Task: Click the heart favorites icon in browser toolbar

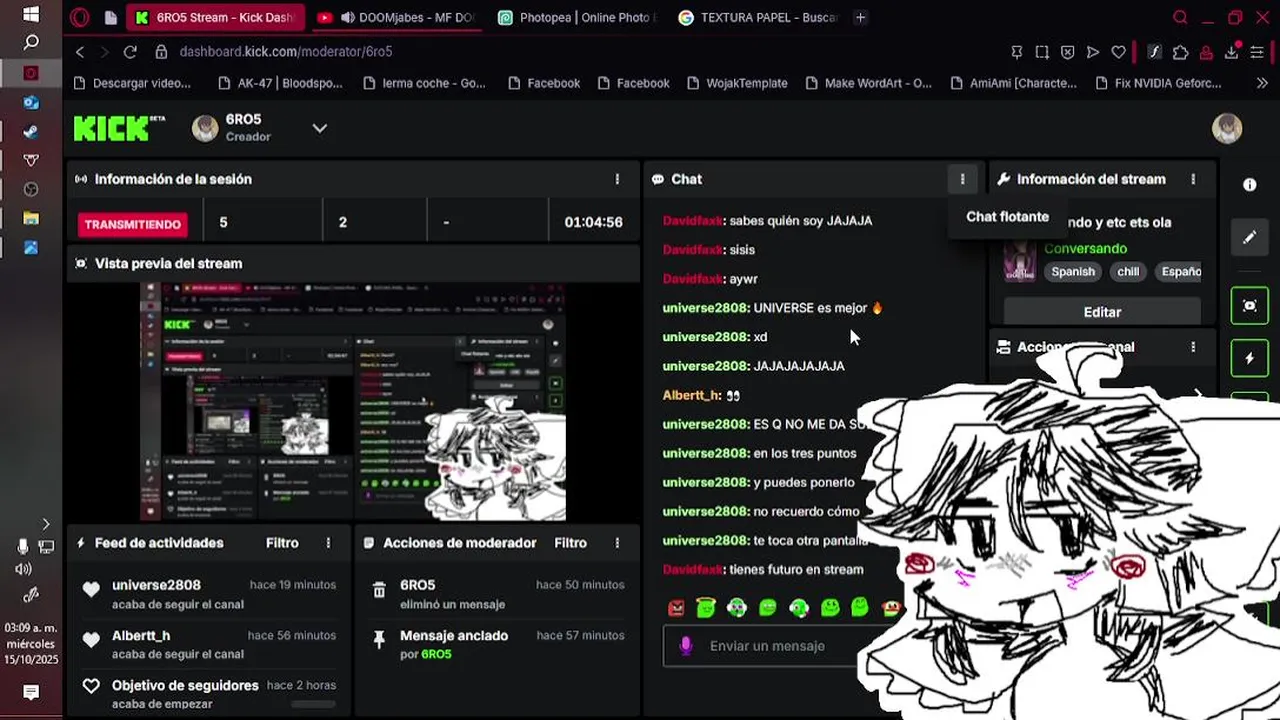Action: pos(1119,52)
